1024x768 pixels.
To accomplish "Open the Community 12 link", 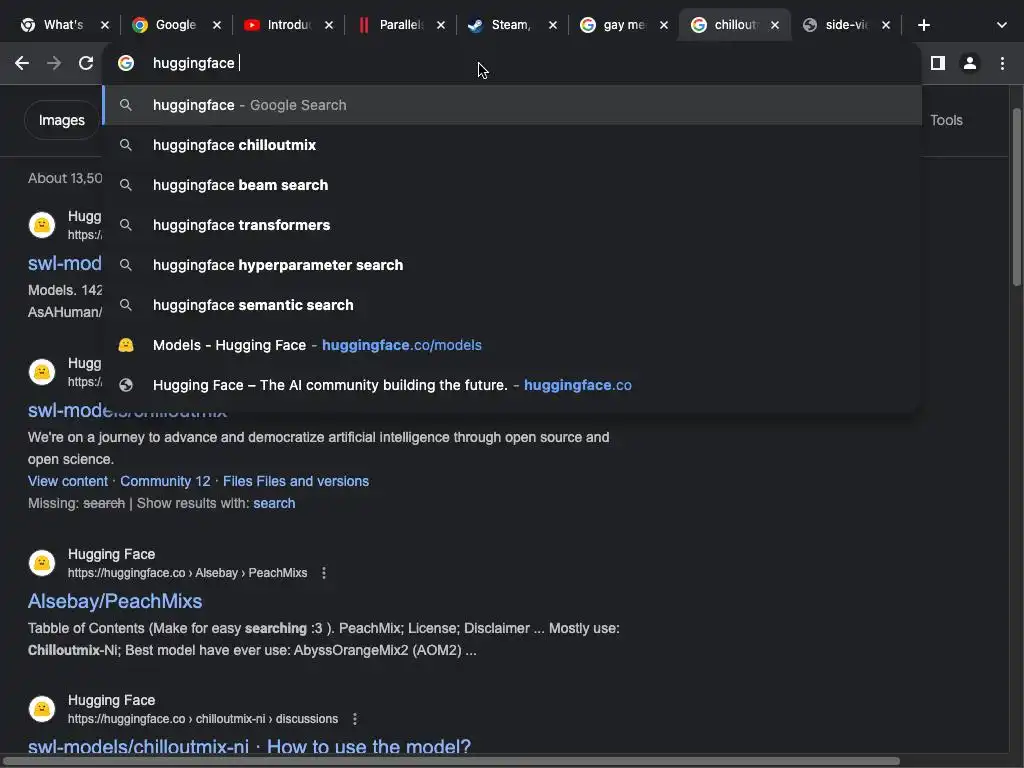I will point(165,481).
